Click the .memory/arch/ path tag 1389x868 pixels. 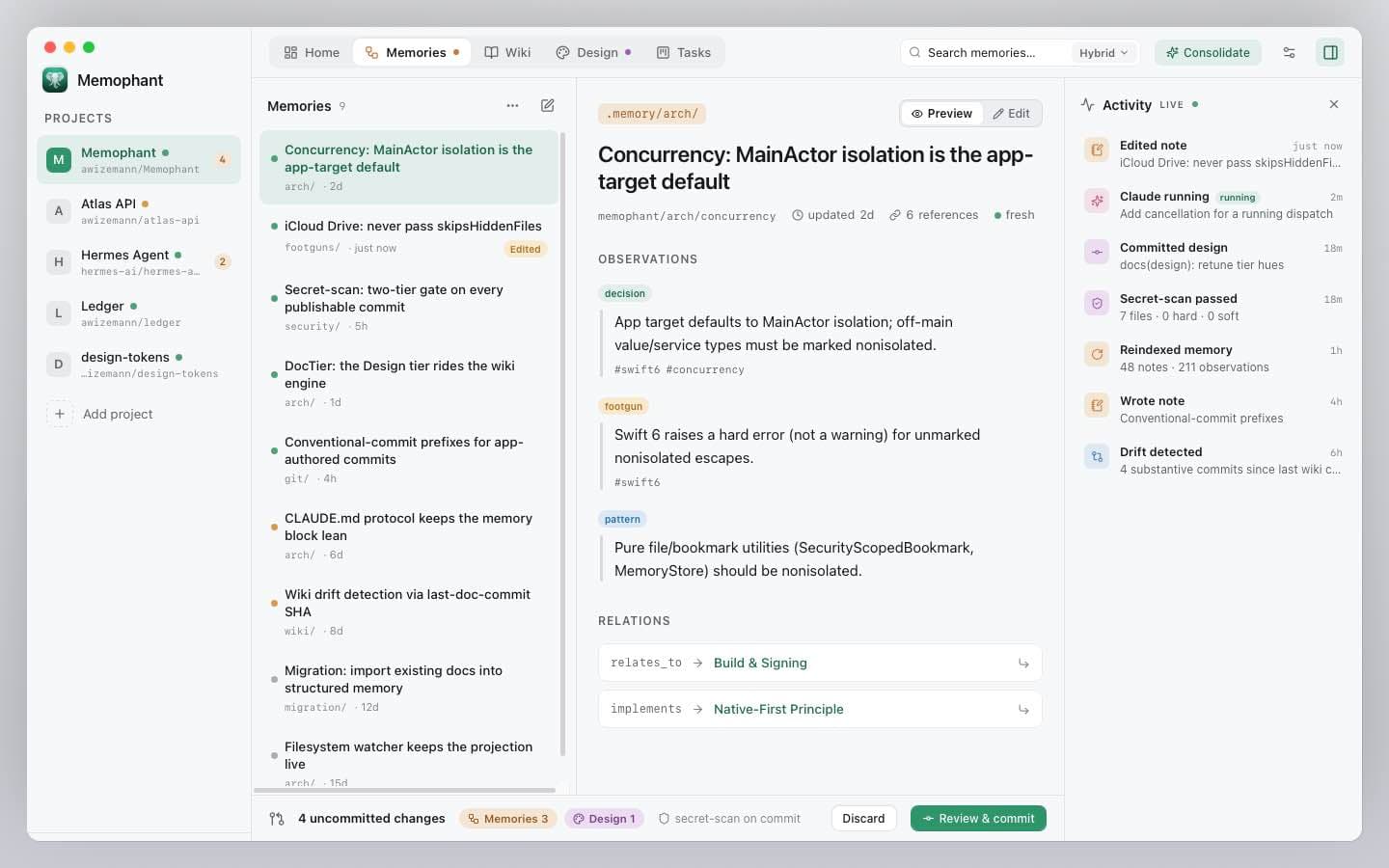652,114
